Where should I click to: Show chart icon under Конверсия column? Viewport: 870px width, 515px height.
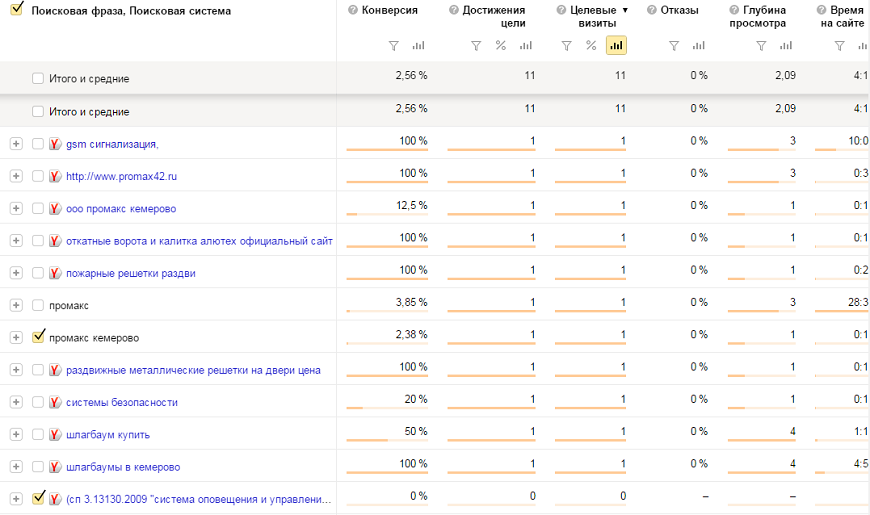[x=418, y=46]
